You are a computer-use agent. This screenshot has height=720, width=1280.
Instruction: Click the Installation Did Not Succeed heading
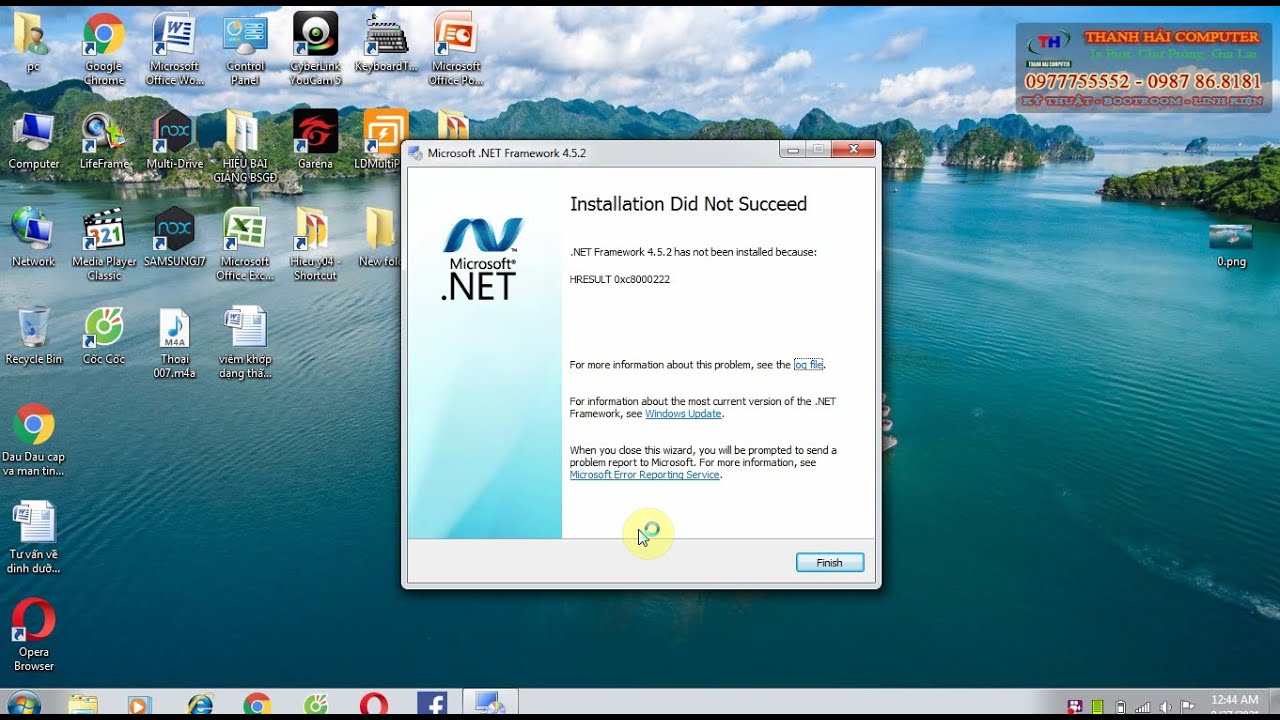click(x=688, y=204)
